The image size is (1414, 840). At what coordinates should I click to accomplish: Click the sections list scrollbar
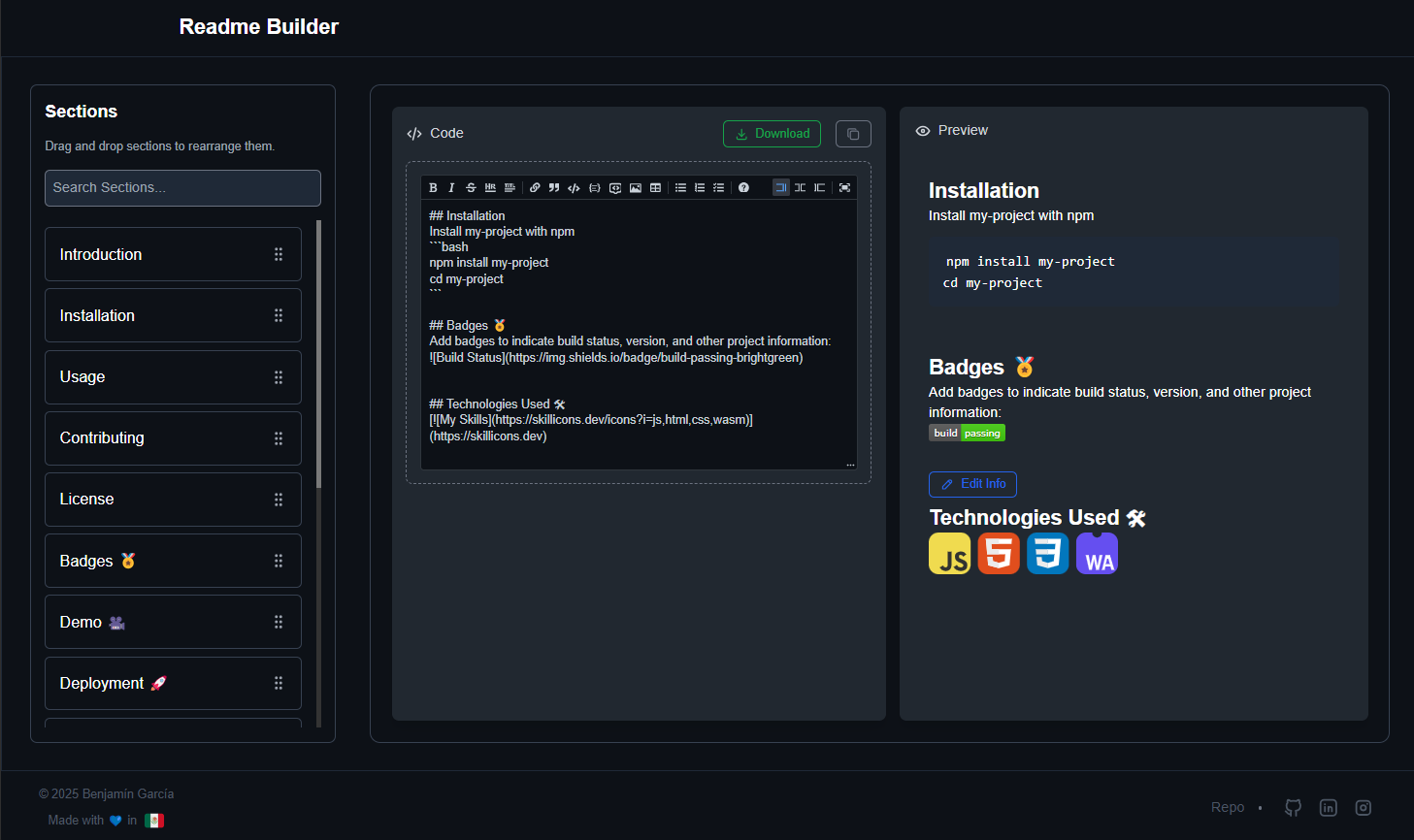pyautogui.click(x=318, y=354)
